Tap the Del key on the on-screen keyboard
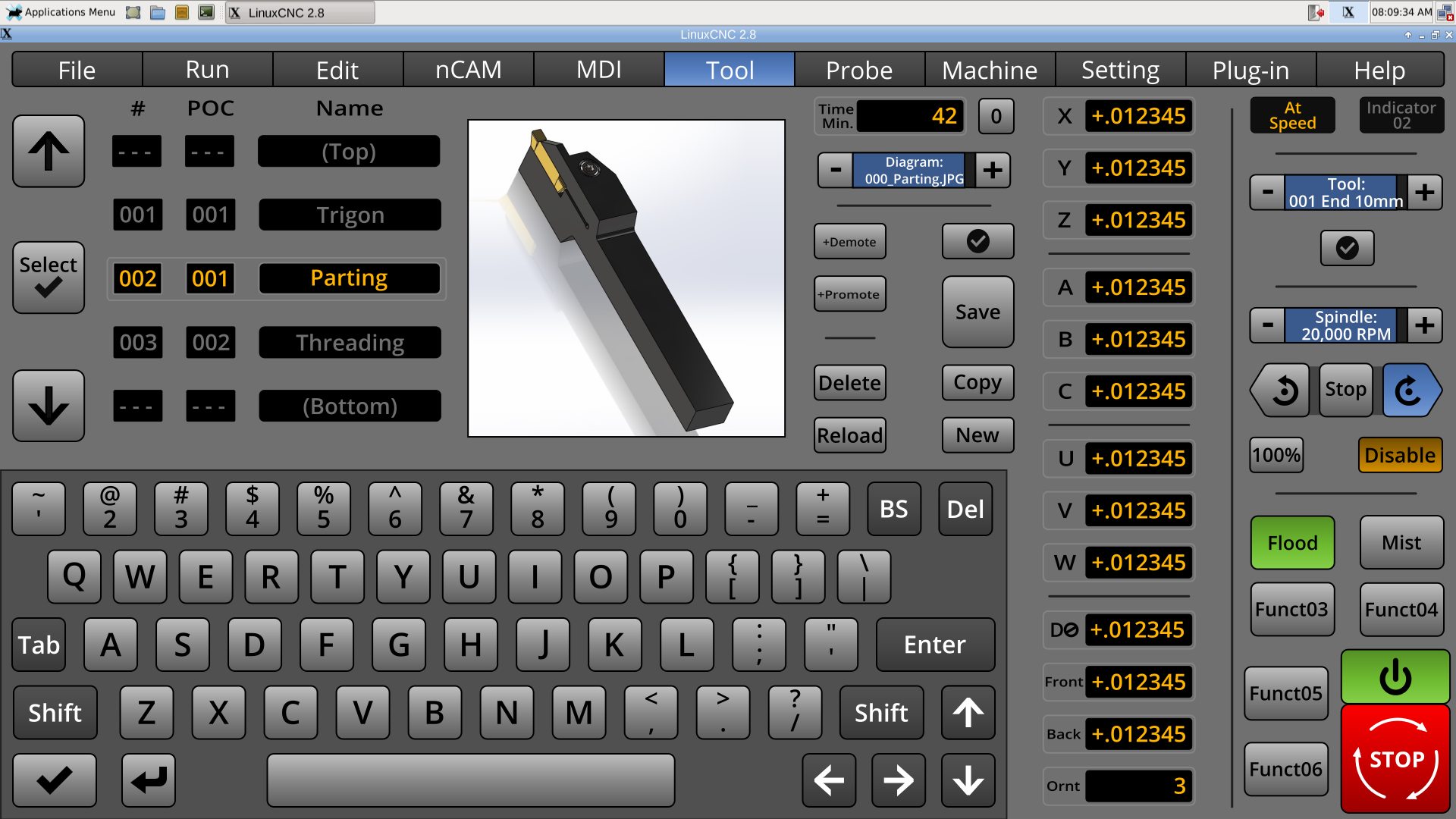This screenshot has width=1456, height=819. [x=965, y=509]
